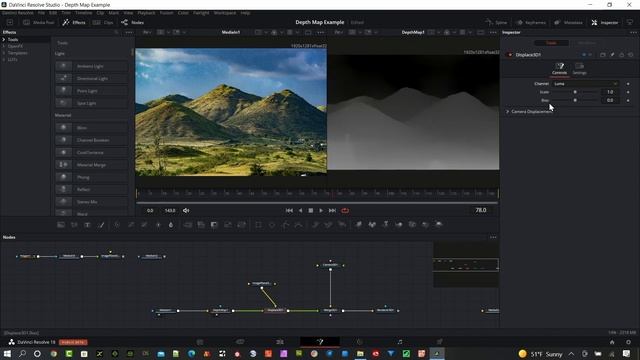Open Nodes panel options menu
Screen dimensions: 640x360
pos(493,237)
